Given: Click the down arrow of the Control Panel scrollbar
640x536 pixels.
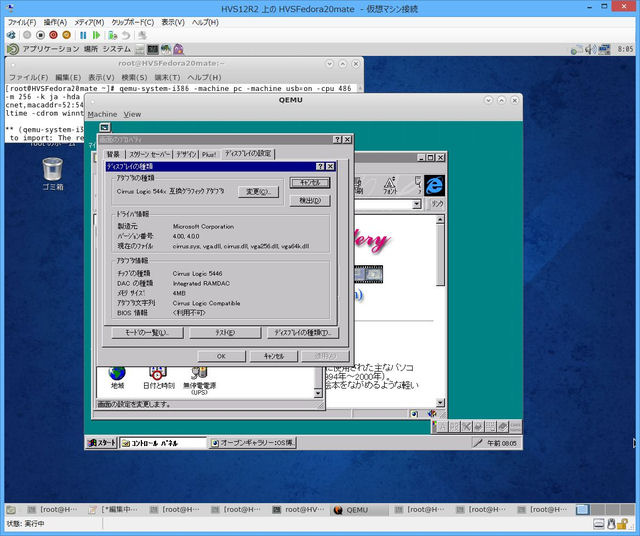Looking at the screenshot, I should pyautogui.click(x=318, y=393).
